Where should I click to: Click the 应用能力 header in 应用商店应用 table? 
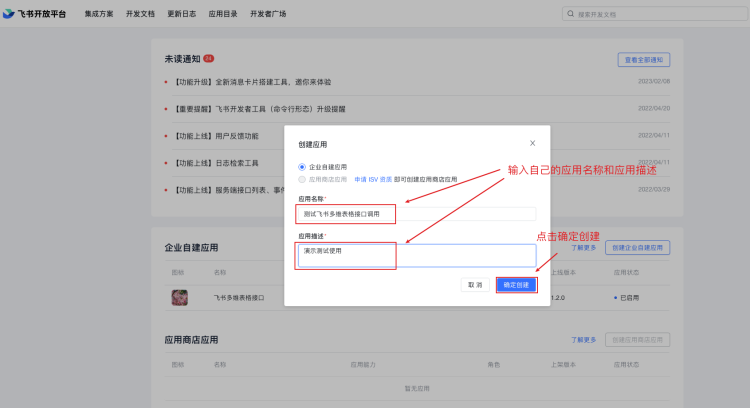pos(363,364)
